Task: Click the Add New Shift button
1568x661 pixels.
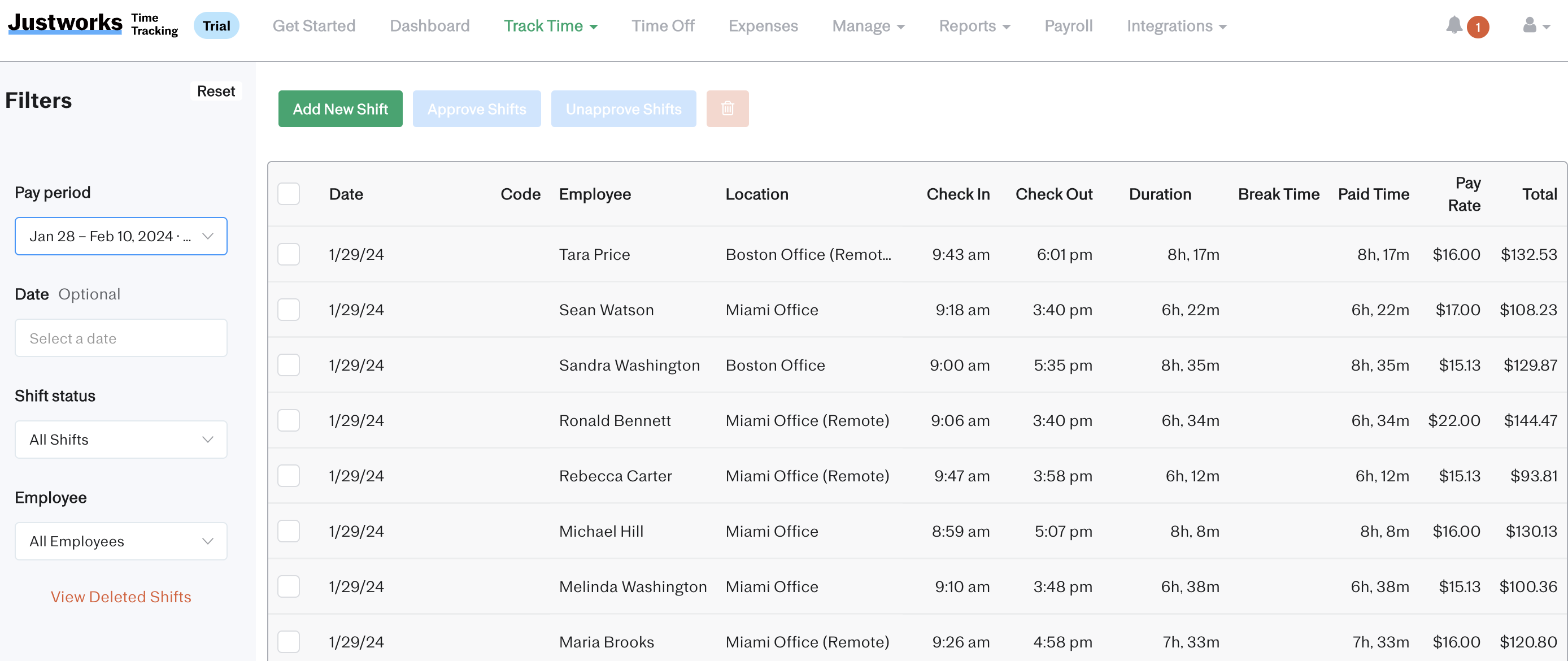Action: (x=340, y=109)
